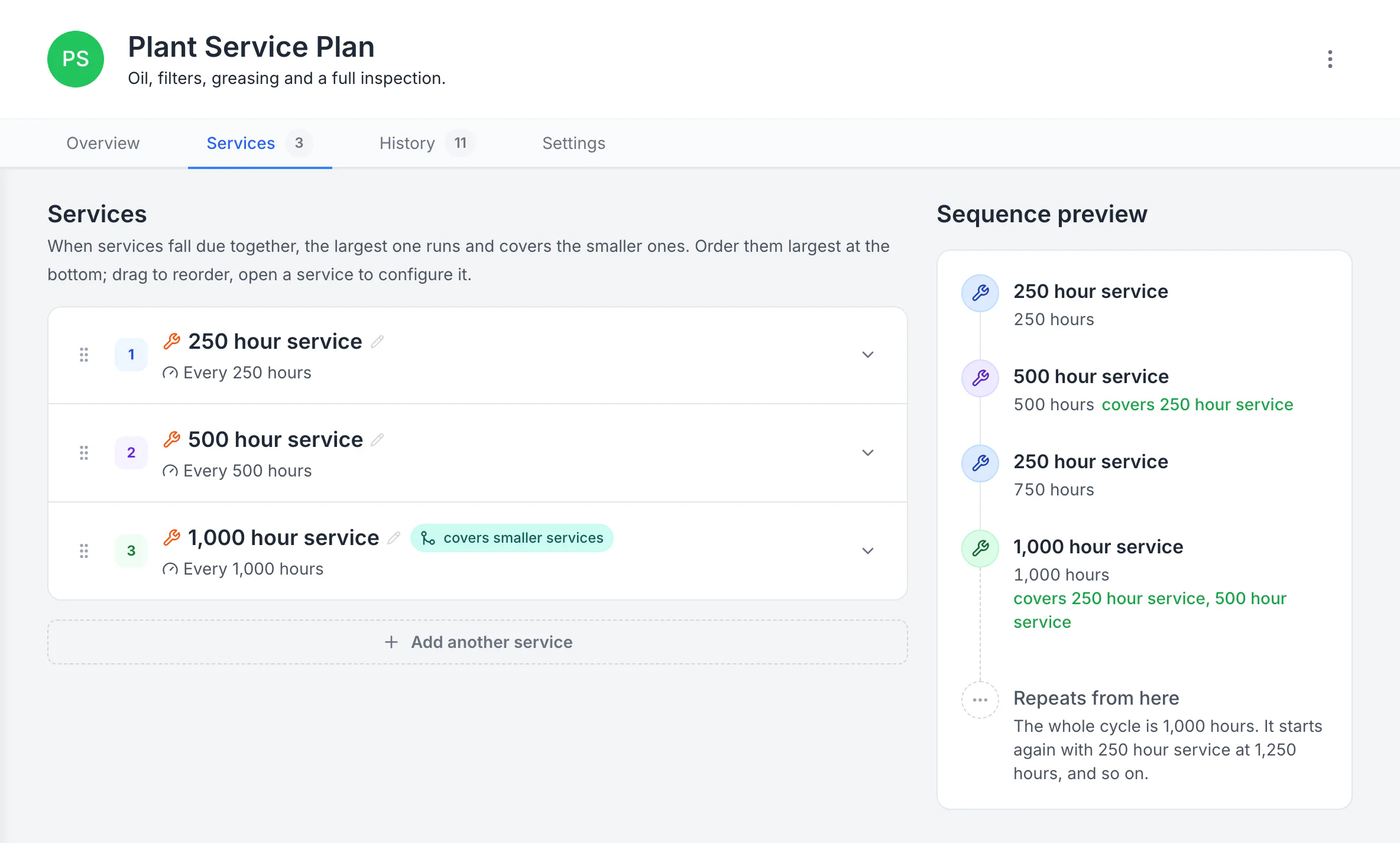Click the Every 250 hours interval text
The width and height of the screenshot is (1400, 843).
[x=247, y=373]
